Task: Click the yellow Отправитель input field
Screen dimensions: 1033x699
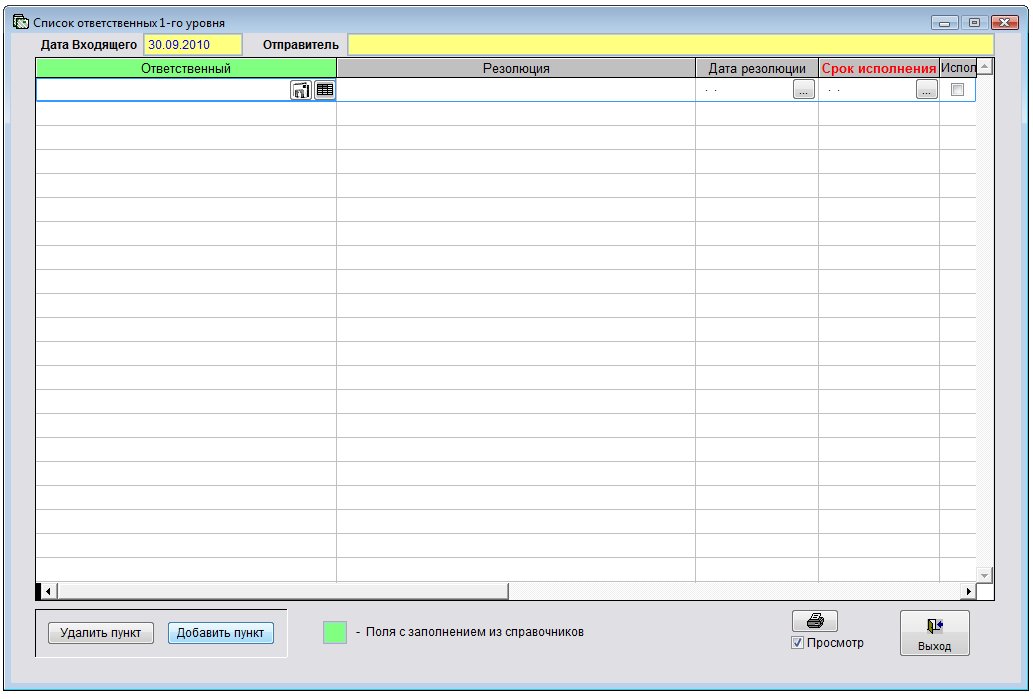Action: click(671, 45)
